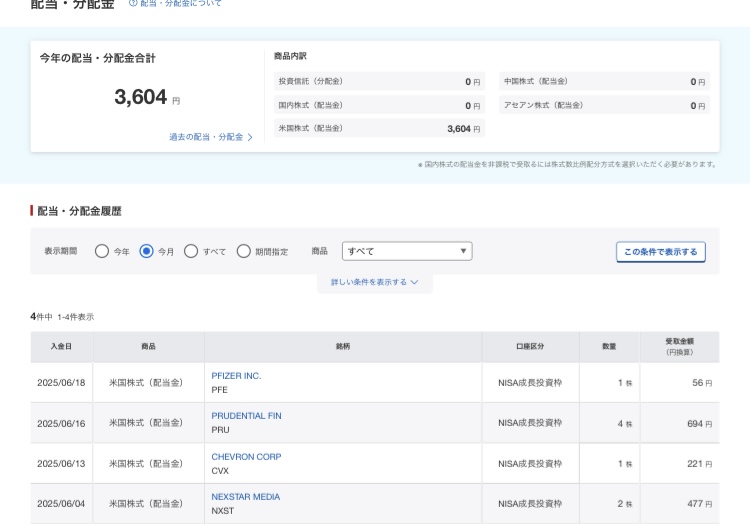
Task: Click the 中国株式（配当金）breakdown row
Action: click(605, 81)
